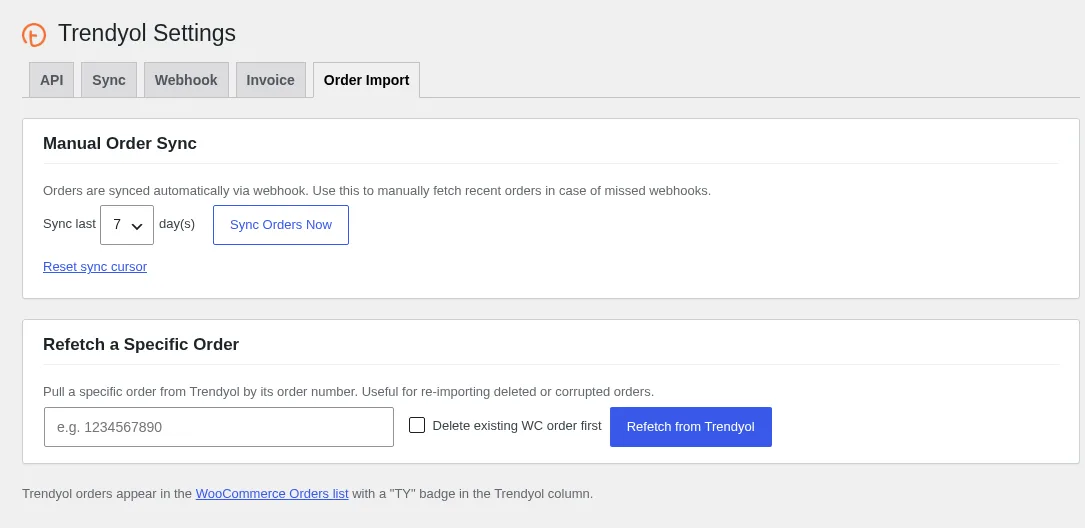
Task: Go to the Webhook tab
Action: point(186,80)
